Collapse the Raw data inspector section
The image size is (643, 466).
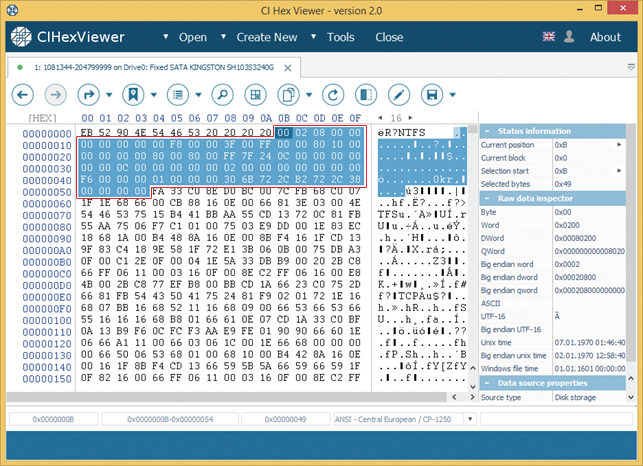pyautogui.click(x=487, y=199)
